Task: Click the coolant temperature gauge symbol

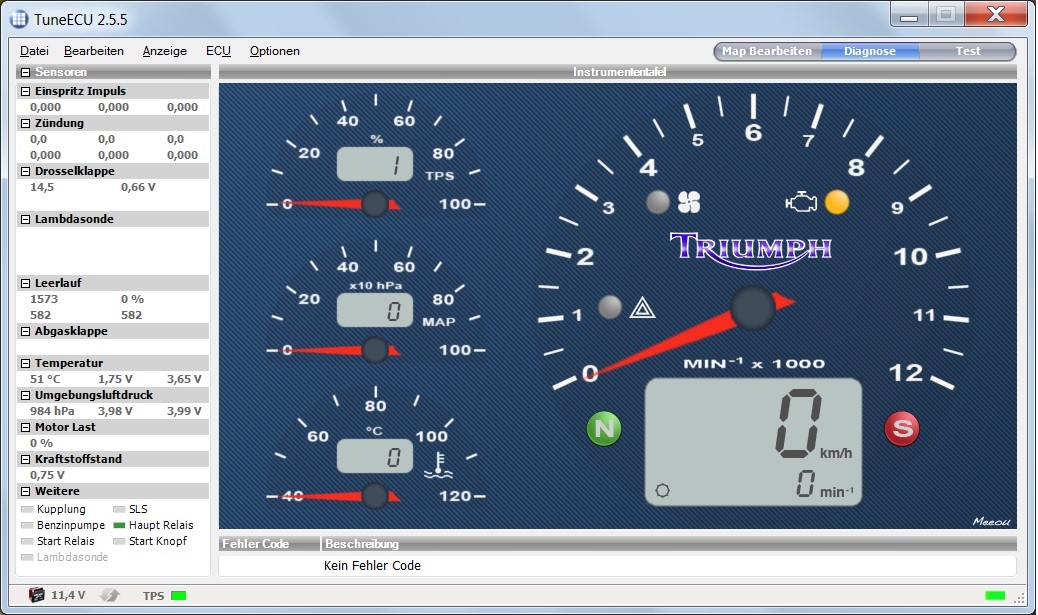Action: (x=438, y=465)
